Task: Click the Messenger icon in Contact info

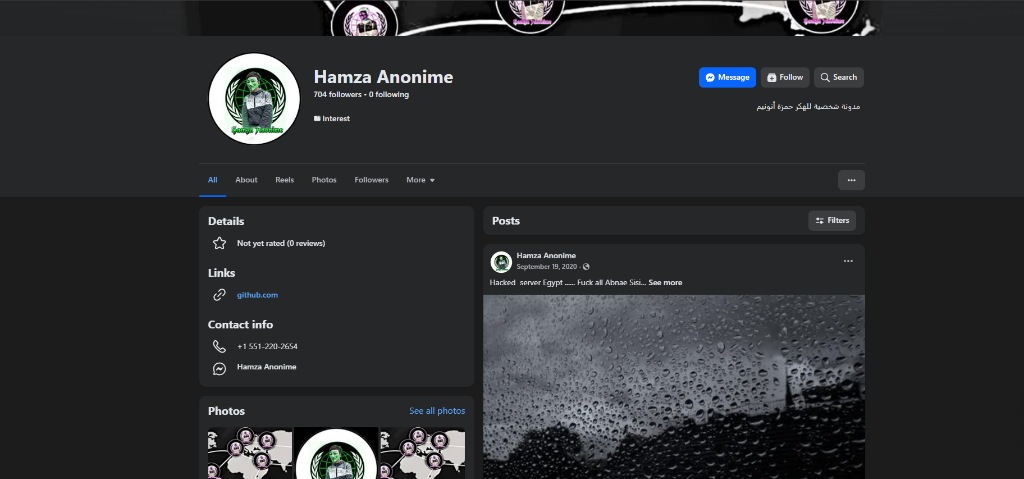Action: tap(219, 369)
